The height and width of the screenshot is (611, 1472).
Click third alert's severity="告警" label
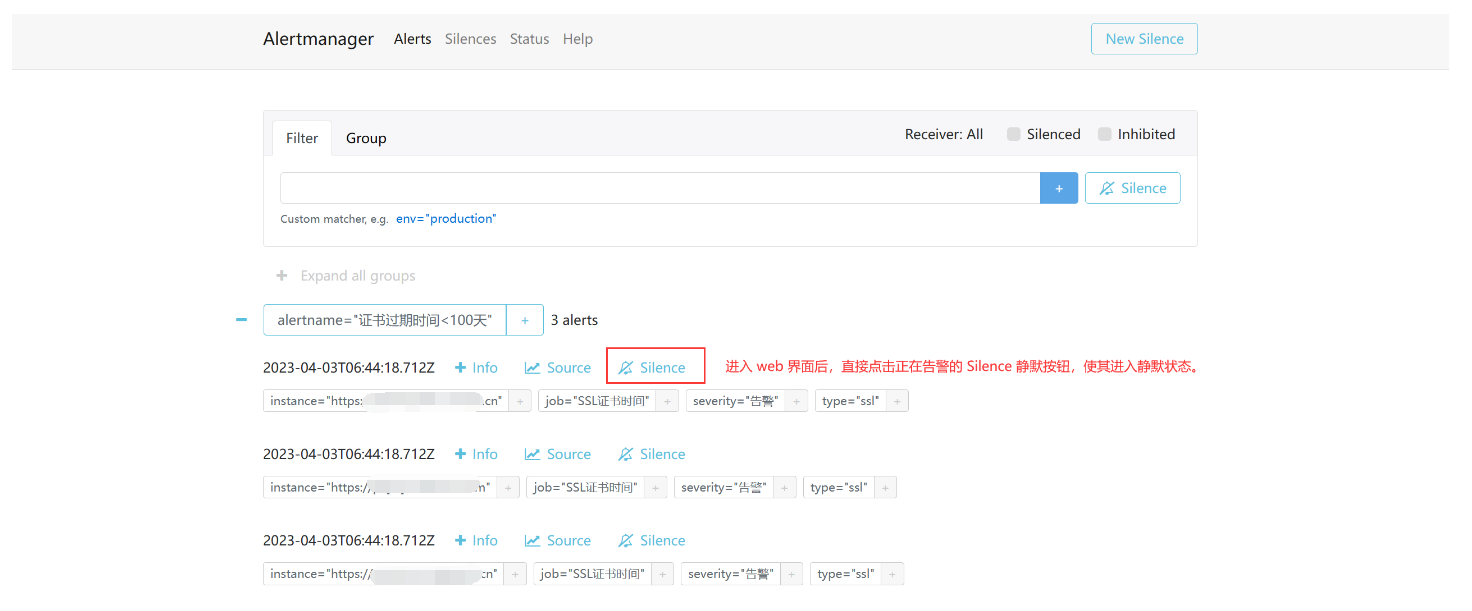731,574
